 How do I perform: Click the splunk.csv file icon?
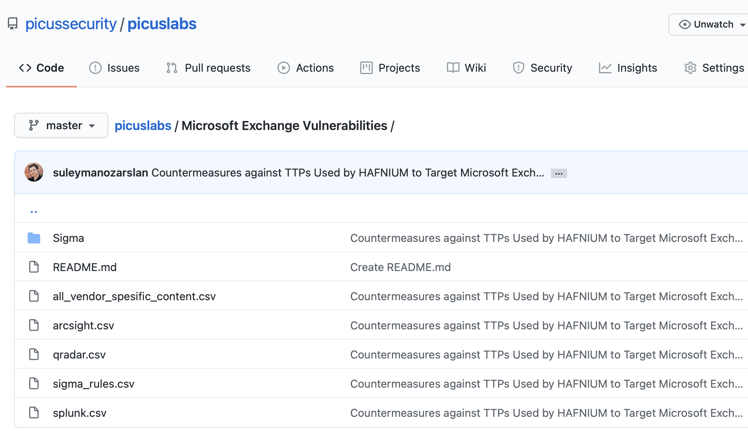(x=34, y=412)
